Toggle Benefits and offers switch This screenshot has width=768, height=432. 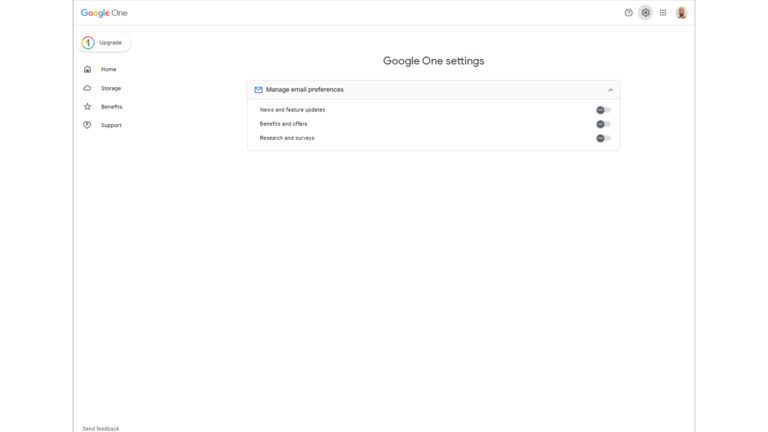tap(603, 124)
